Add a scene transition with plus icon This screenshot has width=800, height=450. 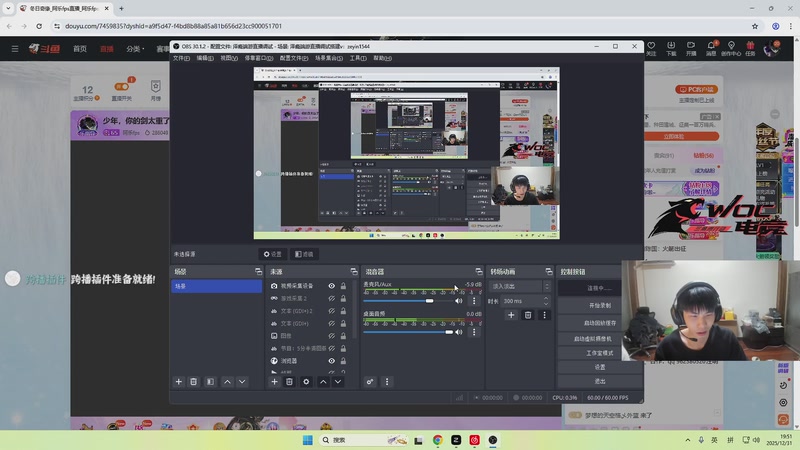pyautogui.click(x=511, y=315)
